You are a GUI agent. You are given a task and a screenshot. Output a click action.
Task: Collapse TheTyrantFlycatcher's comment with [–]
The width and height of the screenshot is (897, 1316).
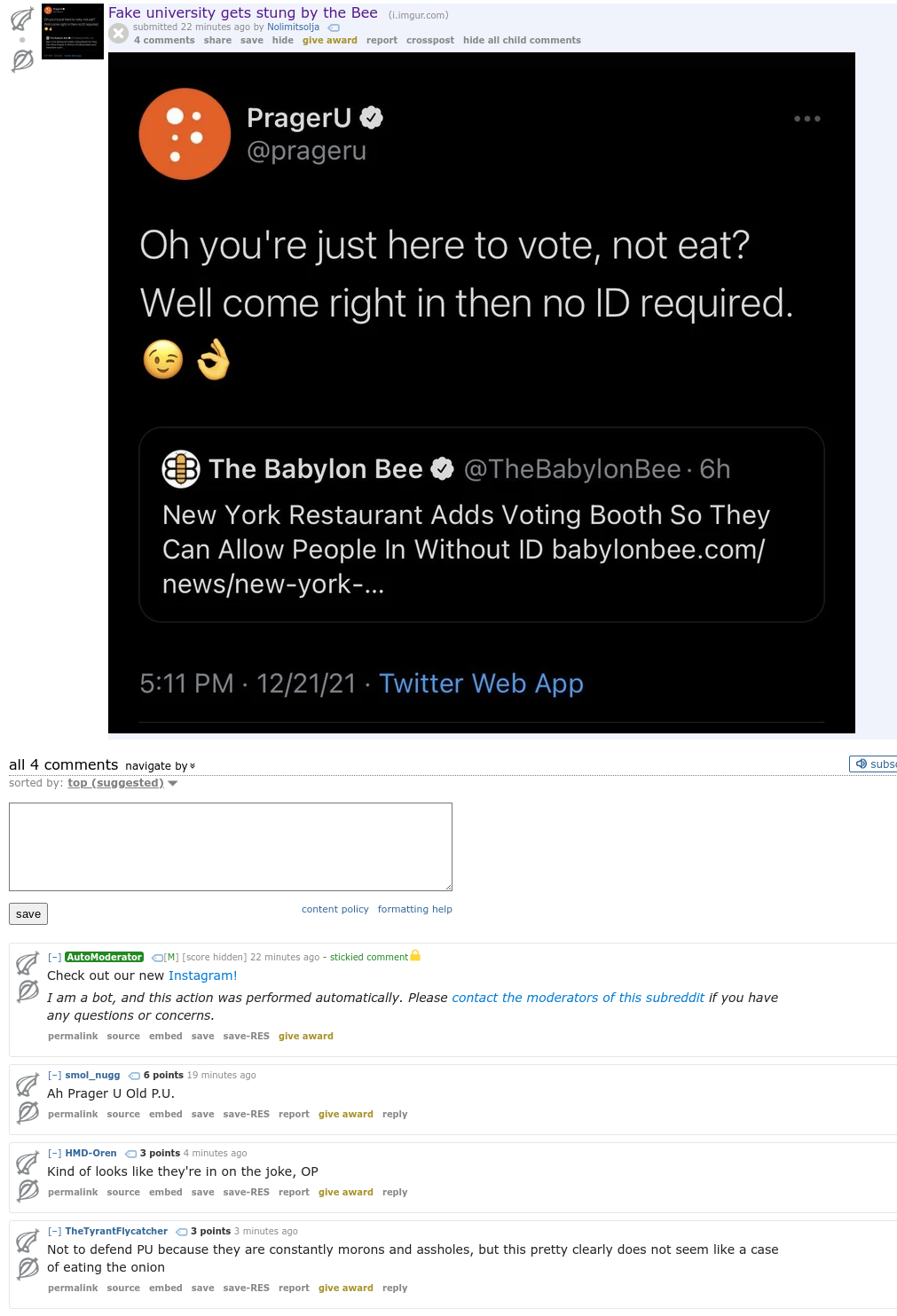[x=55, y=1231]
